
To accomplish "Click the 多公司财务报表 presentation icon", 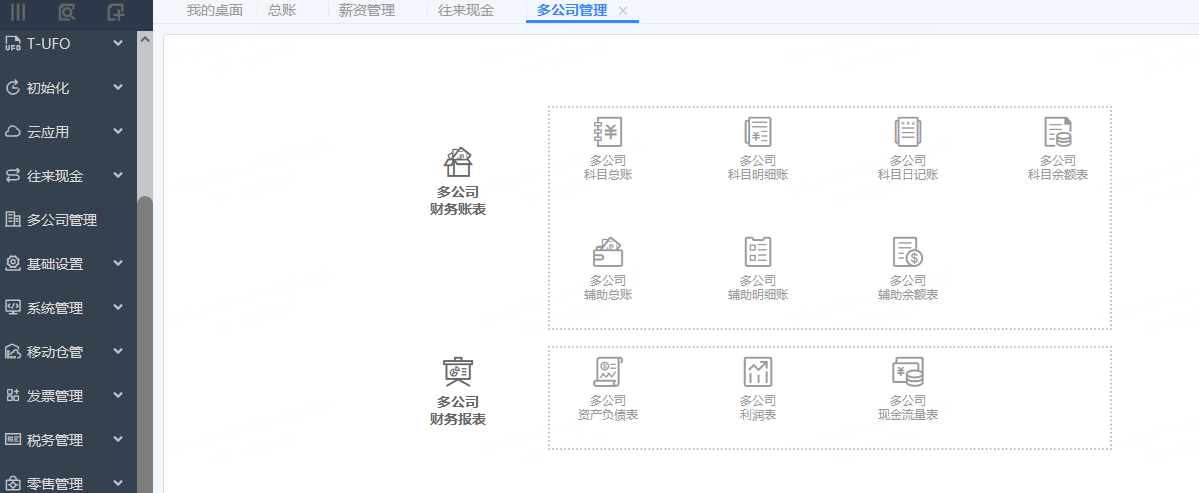I will [x=458, y=371].
